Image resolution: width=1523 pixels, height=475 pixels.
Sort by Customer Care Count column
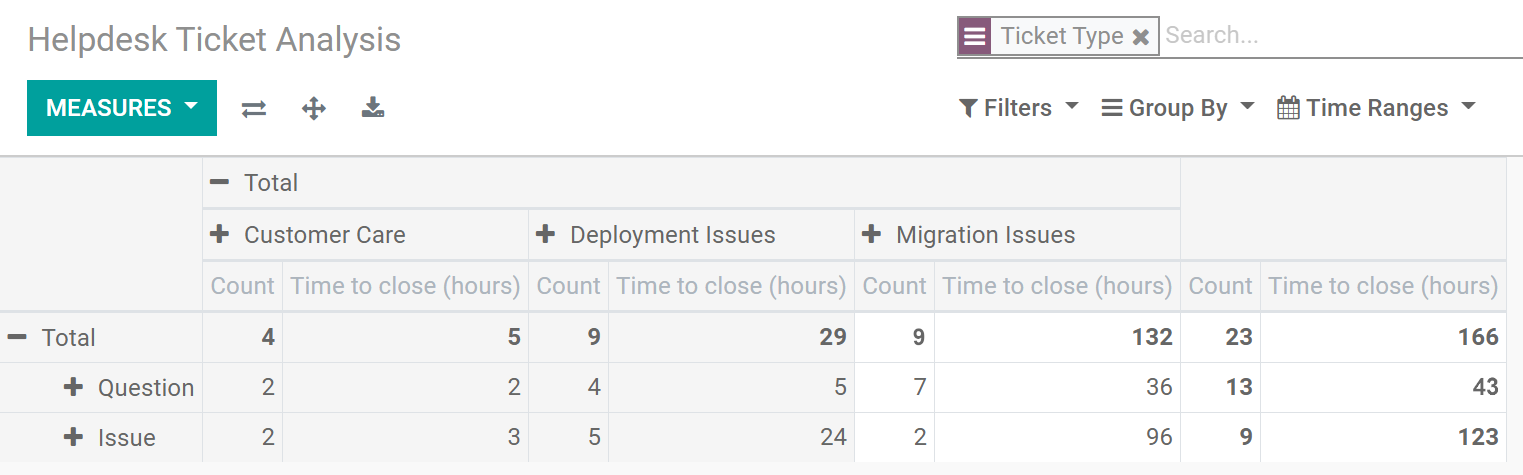pyautogui.click(x=242, y=287)
